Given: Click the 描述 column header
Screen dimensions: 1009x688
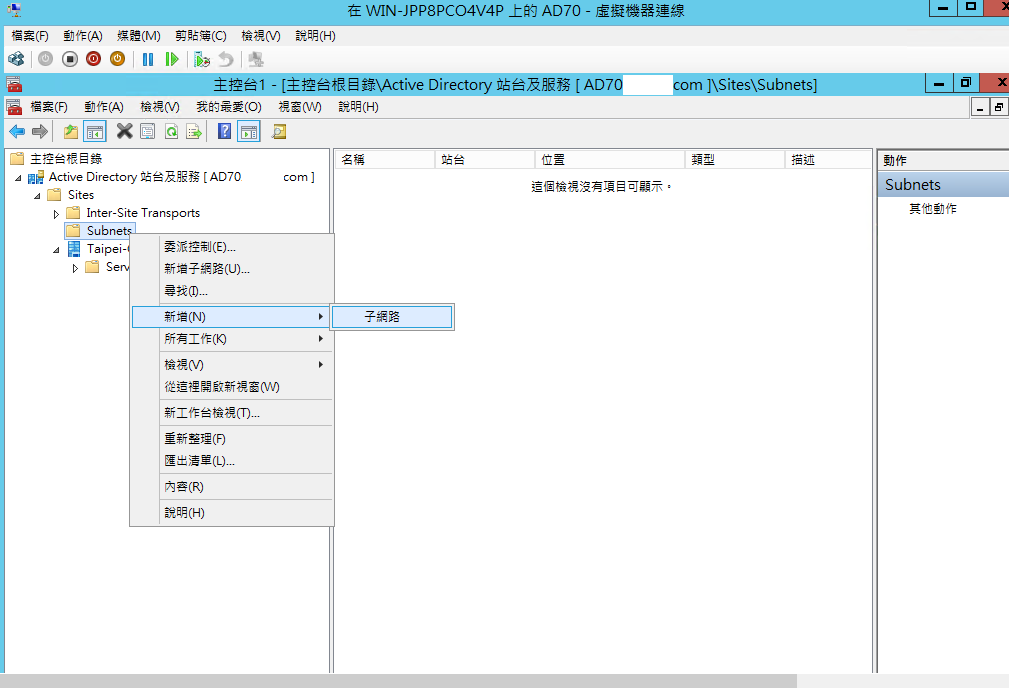Looking at the screenshot, I should [828, 160].
